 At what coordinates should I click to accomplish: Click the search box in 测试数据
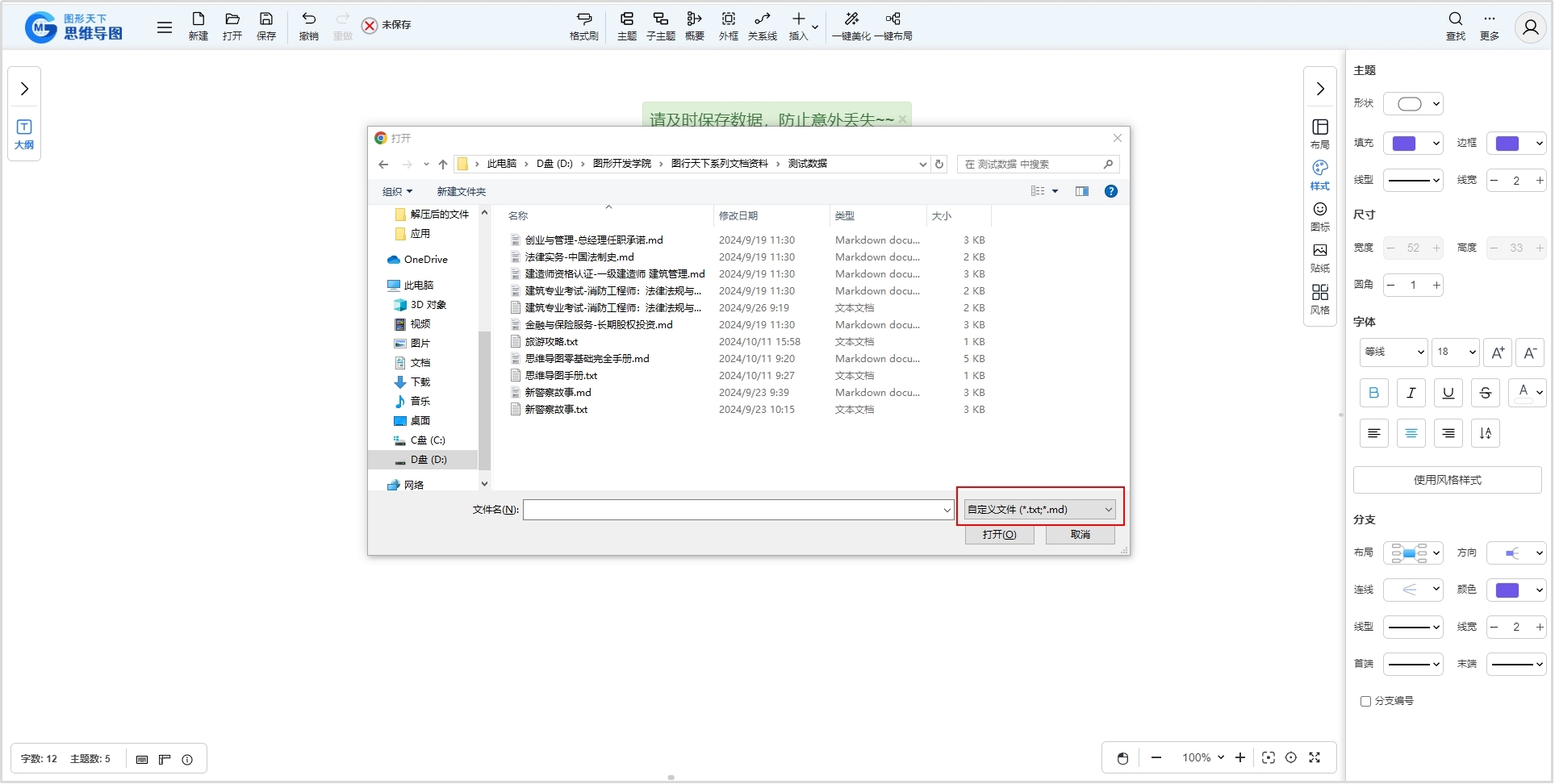[1038, 164]
